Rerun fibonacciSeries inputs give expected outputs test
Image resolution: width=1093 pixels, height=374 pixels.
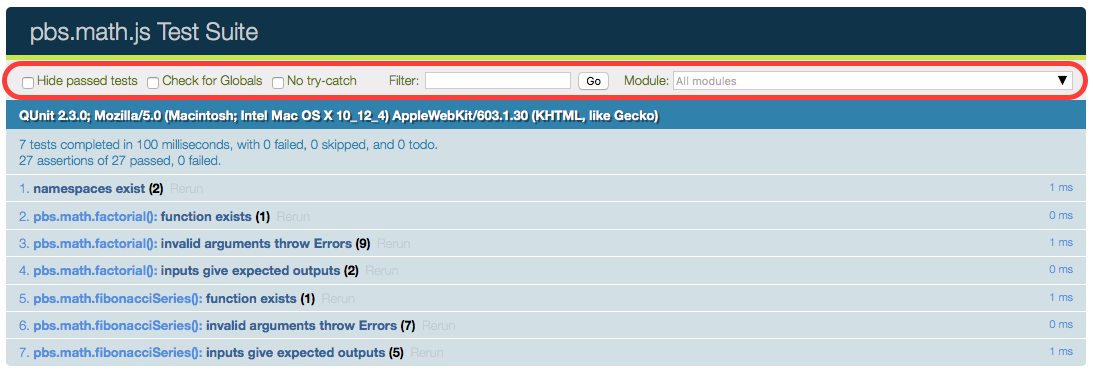click(x=427, y=353)
